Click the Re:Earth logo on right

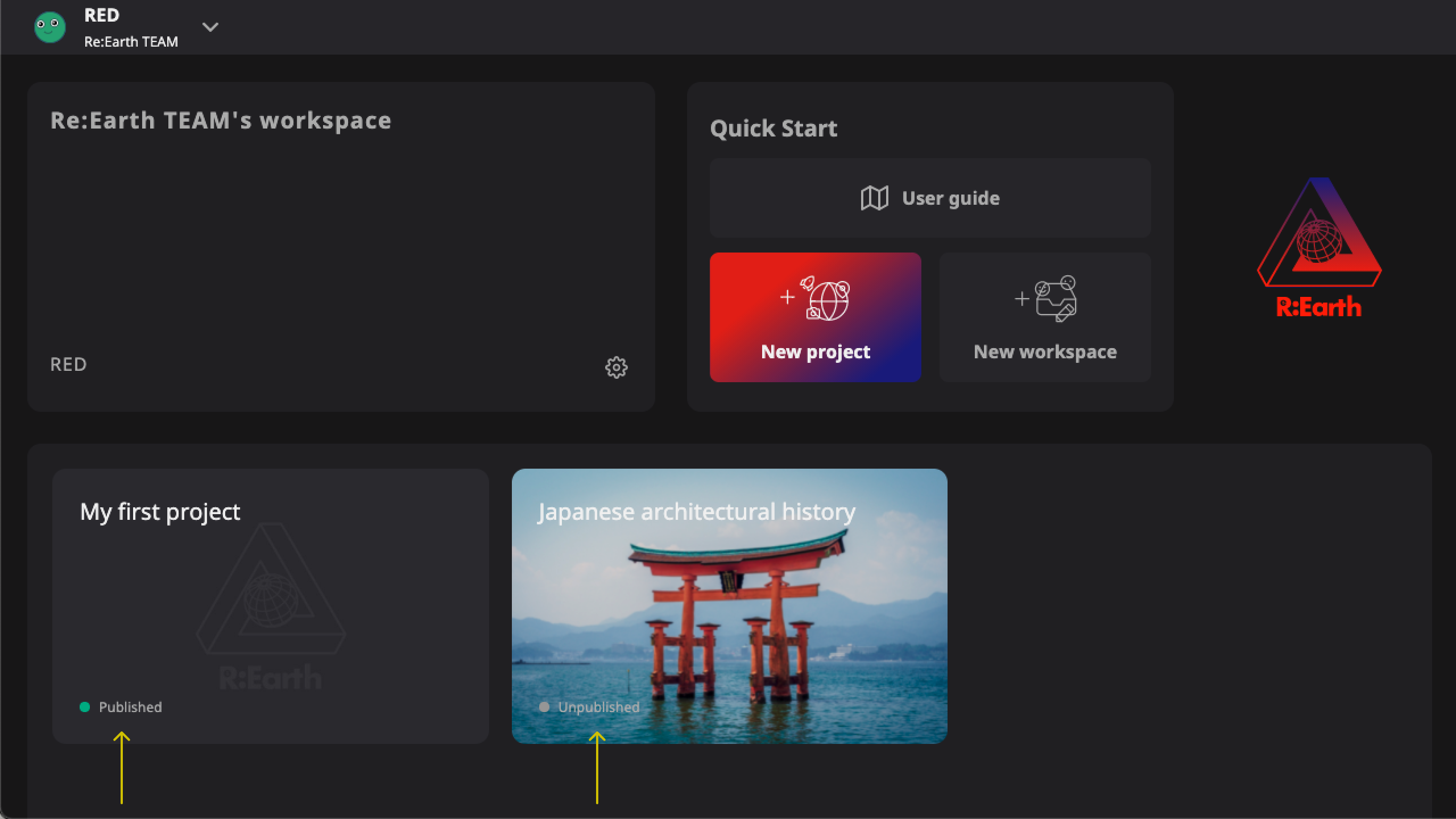(x=1319, y=247)
